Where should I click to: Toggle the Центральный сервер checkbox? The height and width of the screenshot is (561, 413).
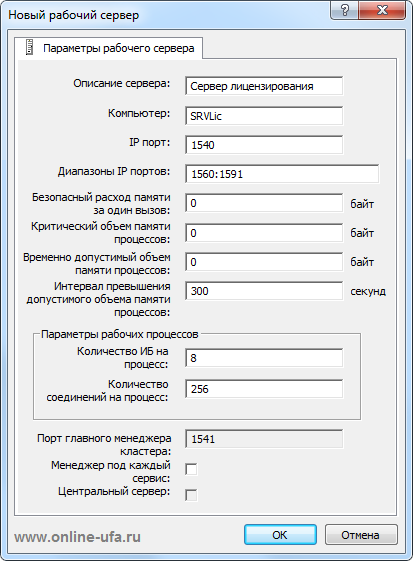(x=191, y=495)
